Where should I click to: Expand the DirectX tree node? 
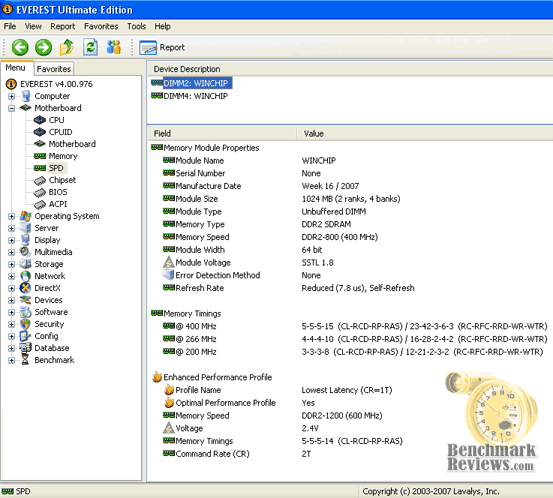(11, 288)
